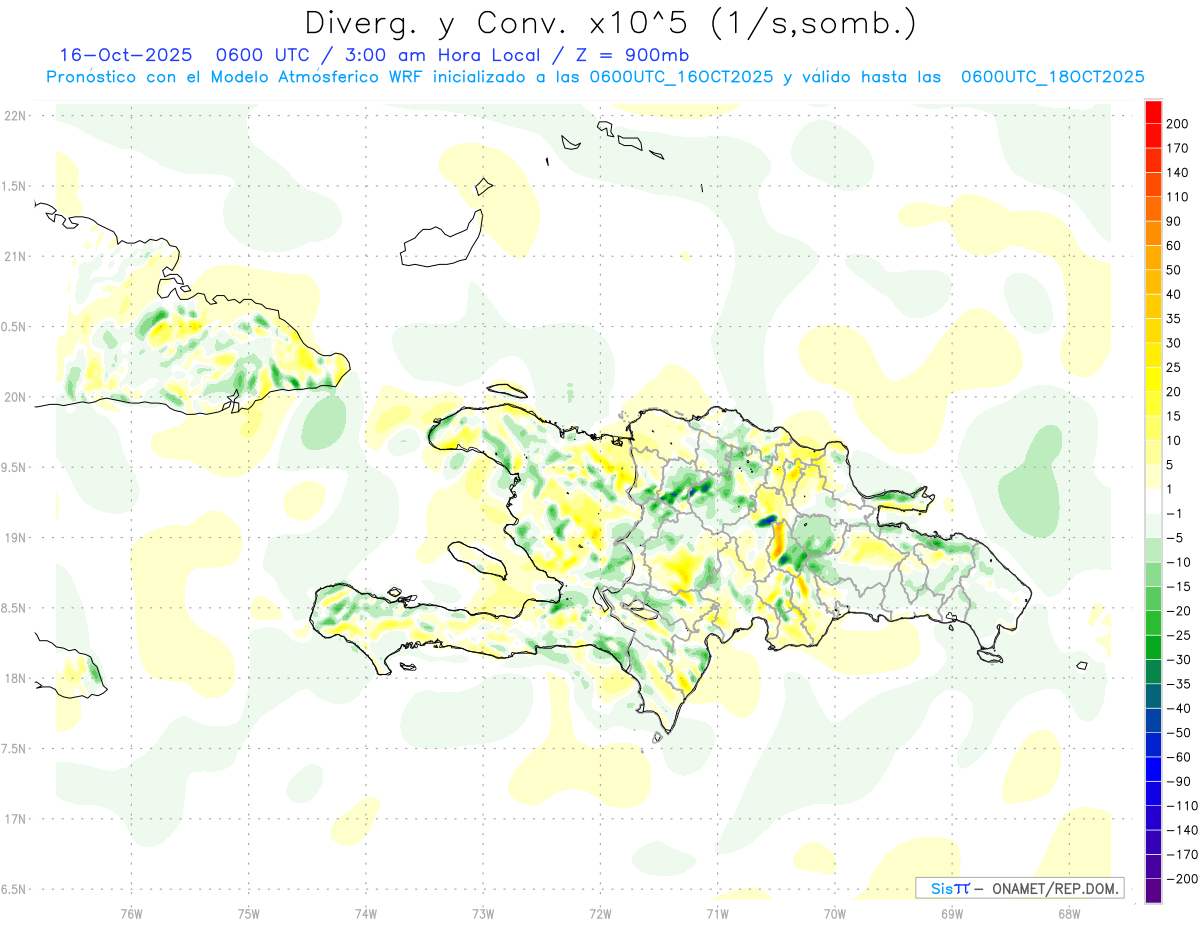Click the '-40' label on the color scale
Viewport: 1200px width, 927px height.
coord(1180,708)
